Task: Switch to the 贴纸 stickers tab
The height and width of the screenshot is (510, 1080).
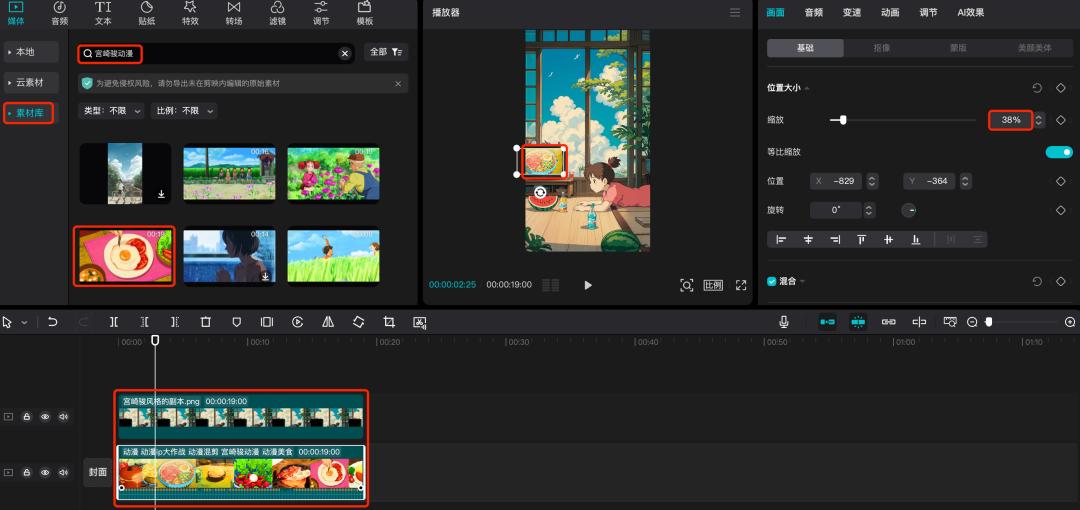Action: (x=147, y=13)
